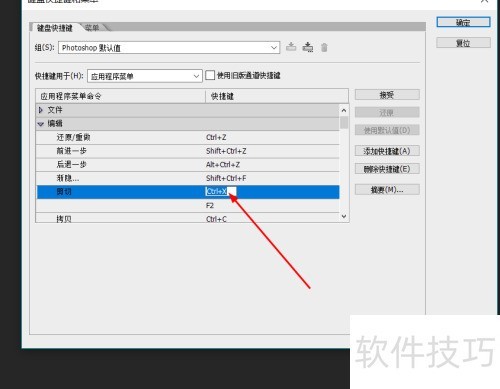
Task: Click the Ctrl+Z shortcut cell
Action: click(x=216, y=137)
